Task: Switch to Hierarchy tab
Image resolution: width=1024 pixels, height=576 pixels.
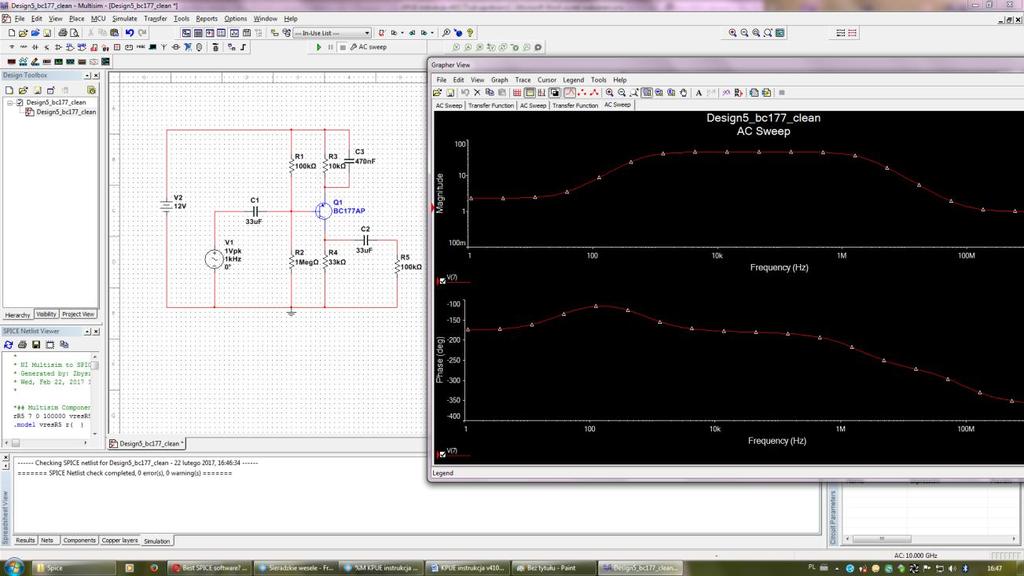Action: click(18, 315)
